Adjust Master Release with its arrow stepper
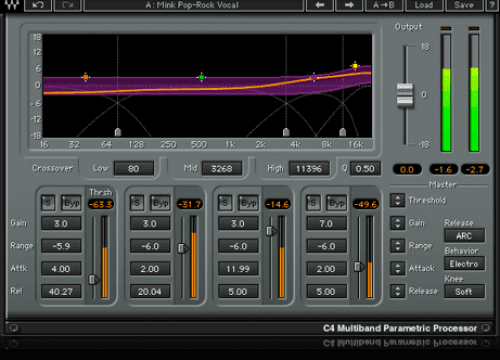The width and height of the screenshot is (500, 360). 398,291
